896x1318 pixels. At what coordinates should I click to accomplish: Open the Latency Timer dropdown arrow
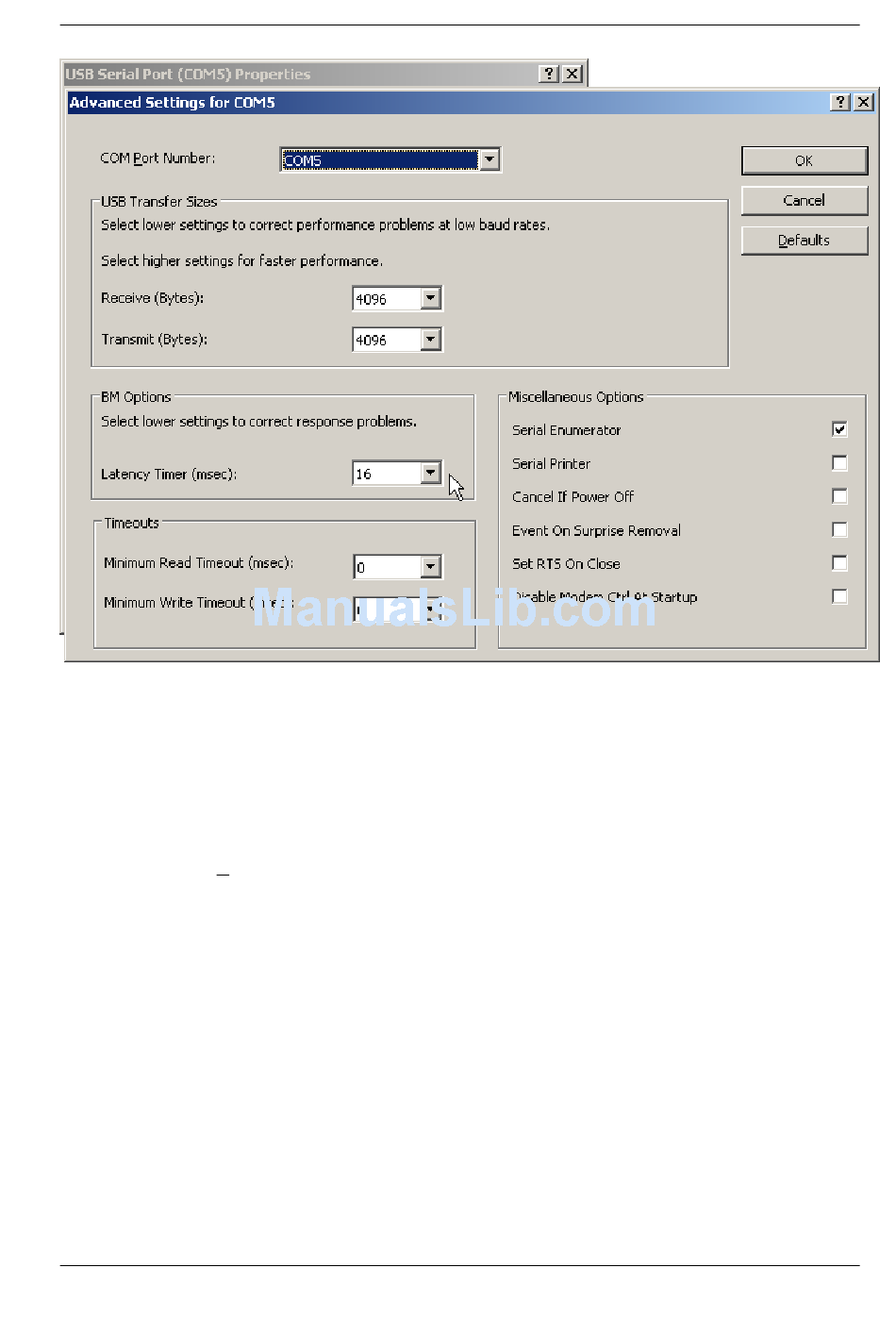point(430,473)
